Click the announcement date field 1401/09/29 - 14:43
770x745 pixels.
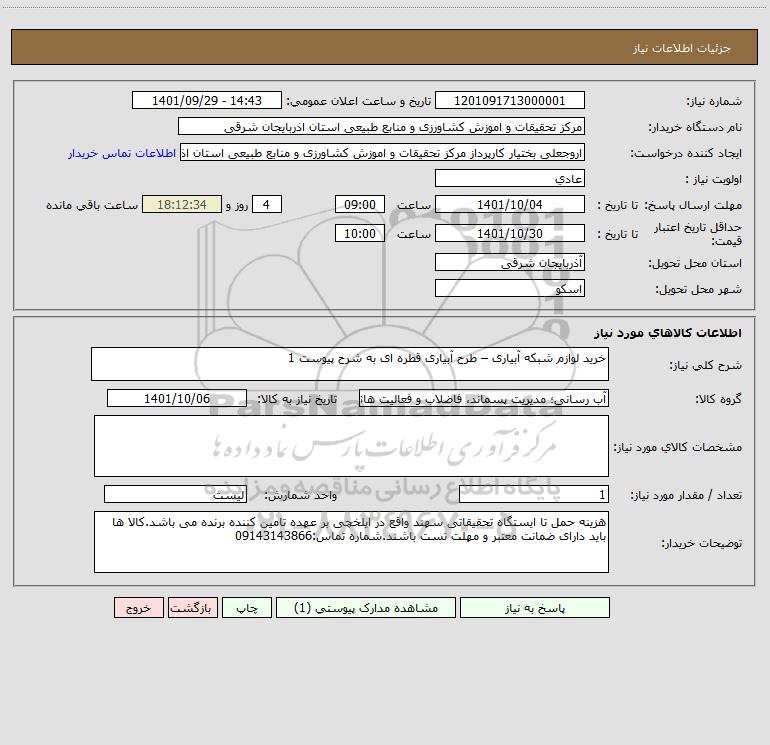pyautogui.click(x=207, y=100)
